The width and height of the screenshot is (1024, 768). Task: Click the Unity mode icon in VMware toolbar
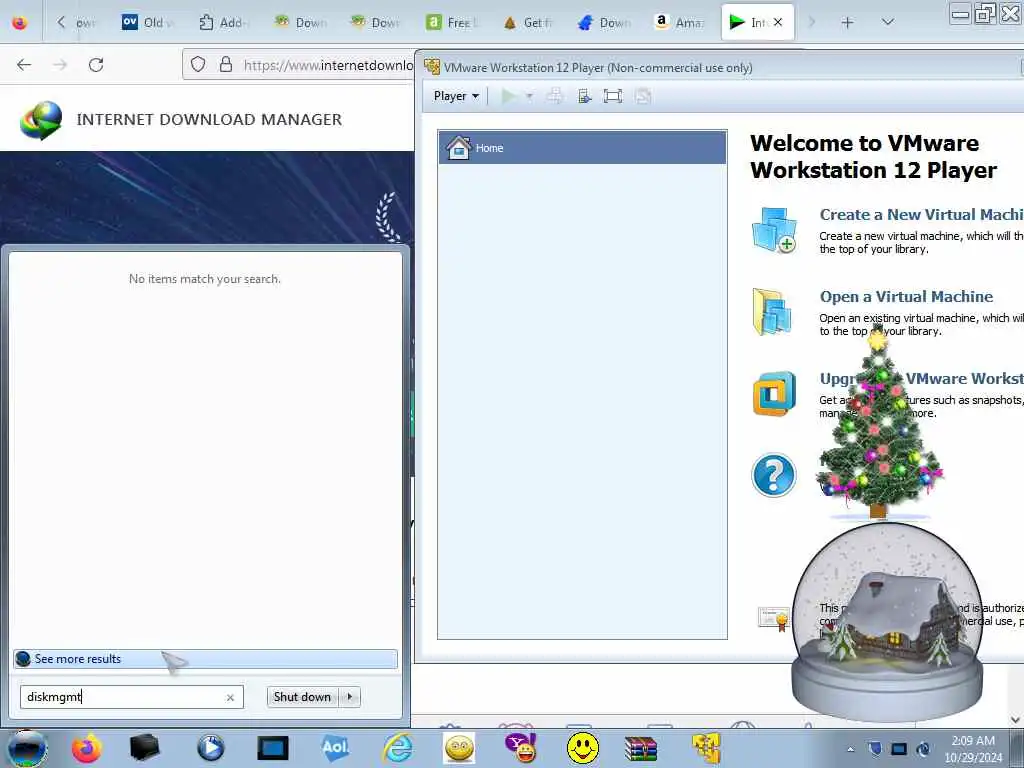tap(643, 97)
